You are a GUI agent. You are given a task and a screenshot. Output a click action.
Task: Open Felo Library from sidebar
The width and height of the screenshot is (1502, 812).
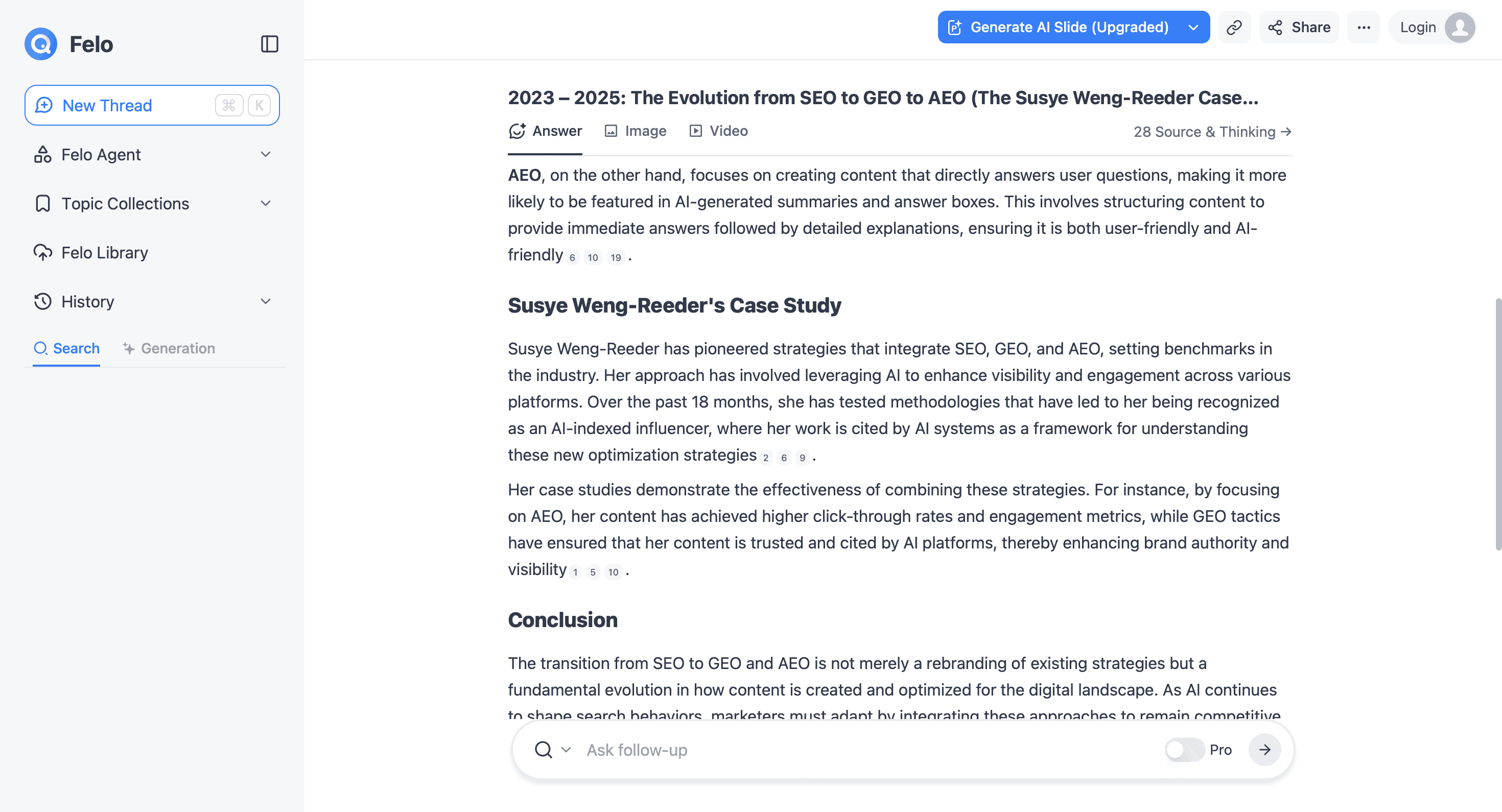click(x=104, y=252)
